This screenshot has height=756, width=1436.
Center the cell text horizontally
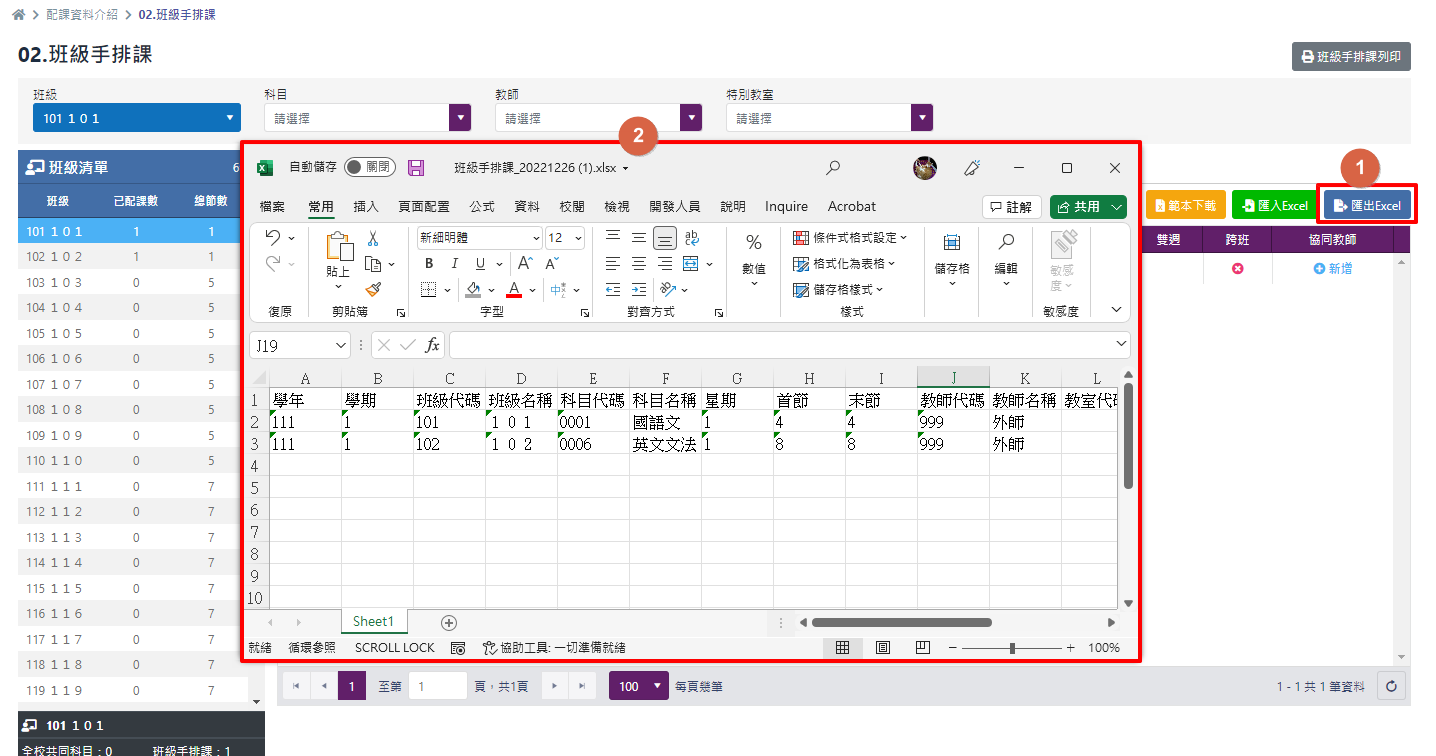click(639, 264)
